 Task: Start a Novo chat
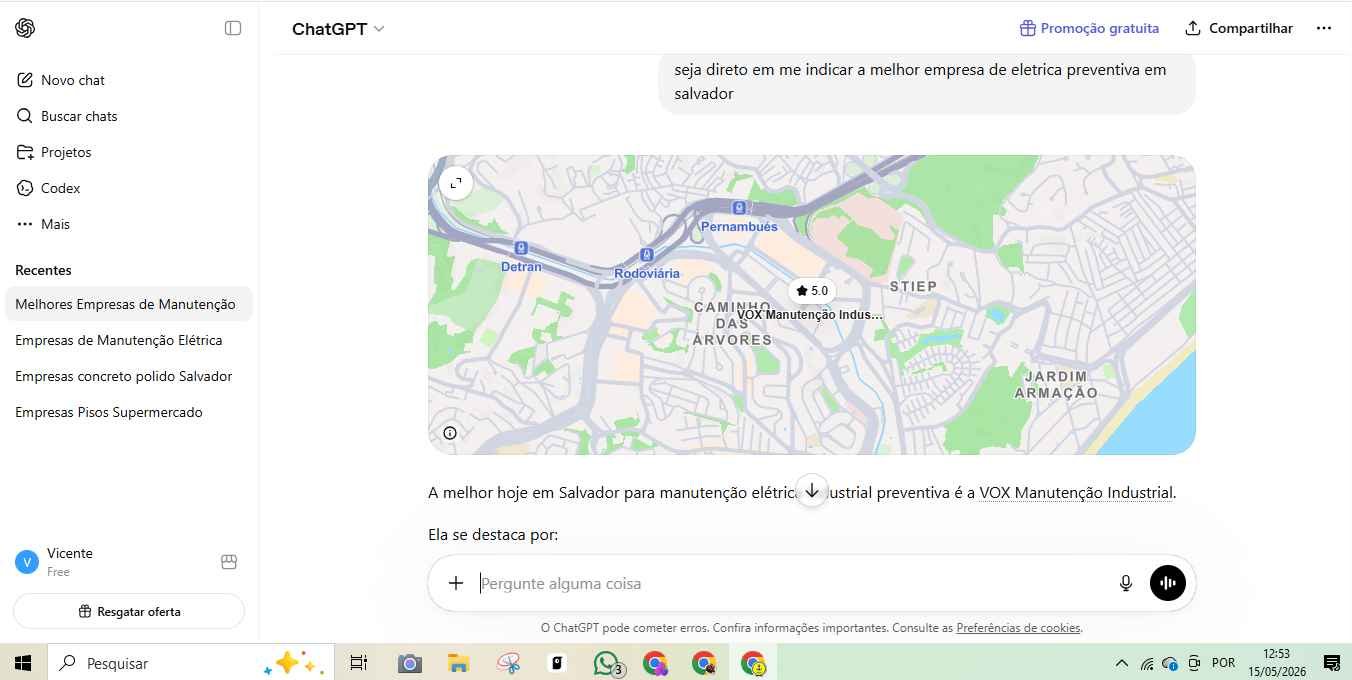[129, 80]
